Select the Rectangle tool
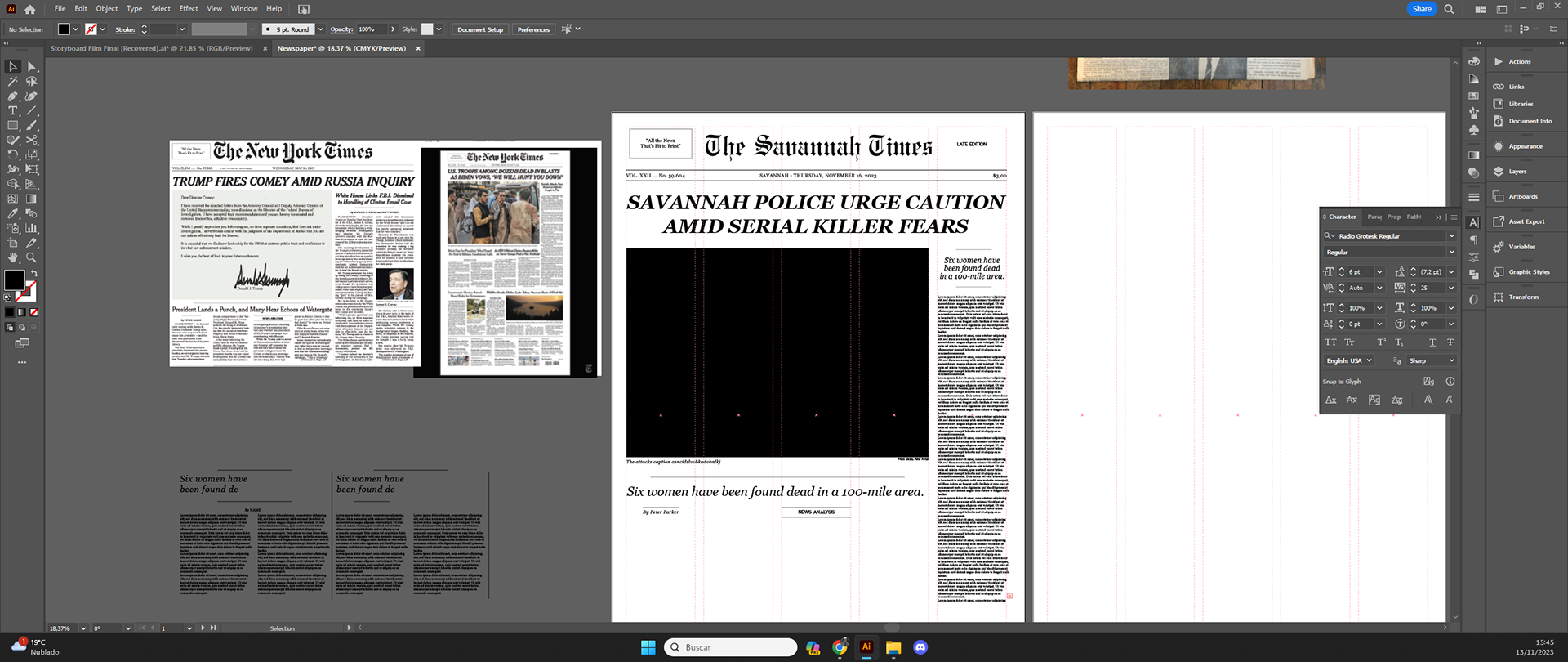Screen dimensions: 1568x662 point(13,125)
